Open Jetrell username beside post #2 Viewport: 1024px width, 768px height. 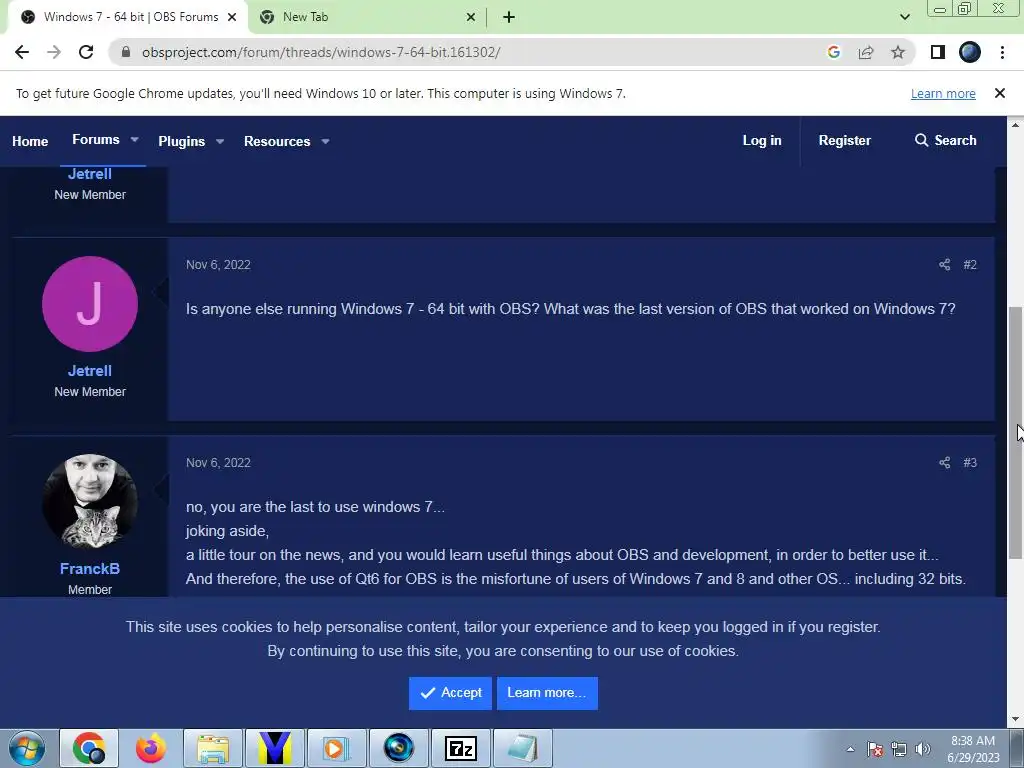90,371
